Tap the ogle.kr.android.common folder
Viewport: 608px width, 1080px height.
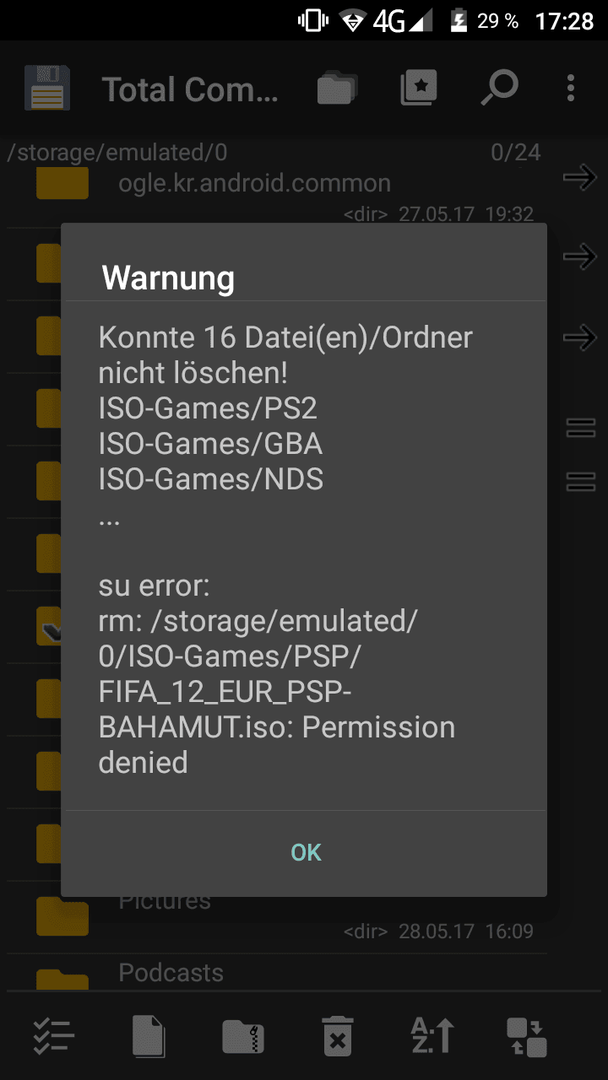pos(277,195)
